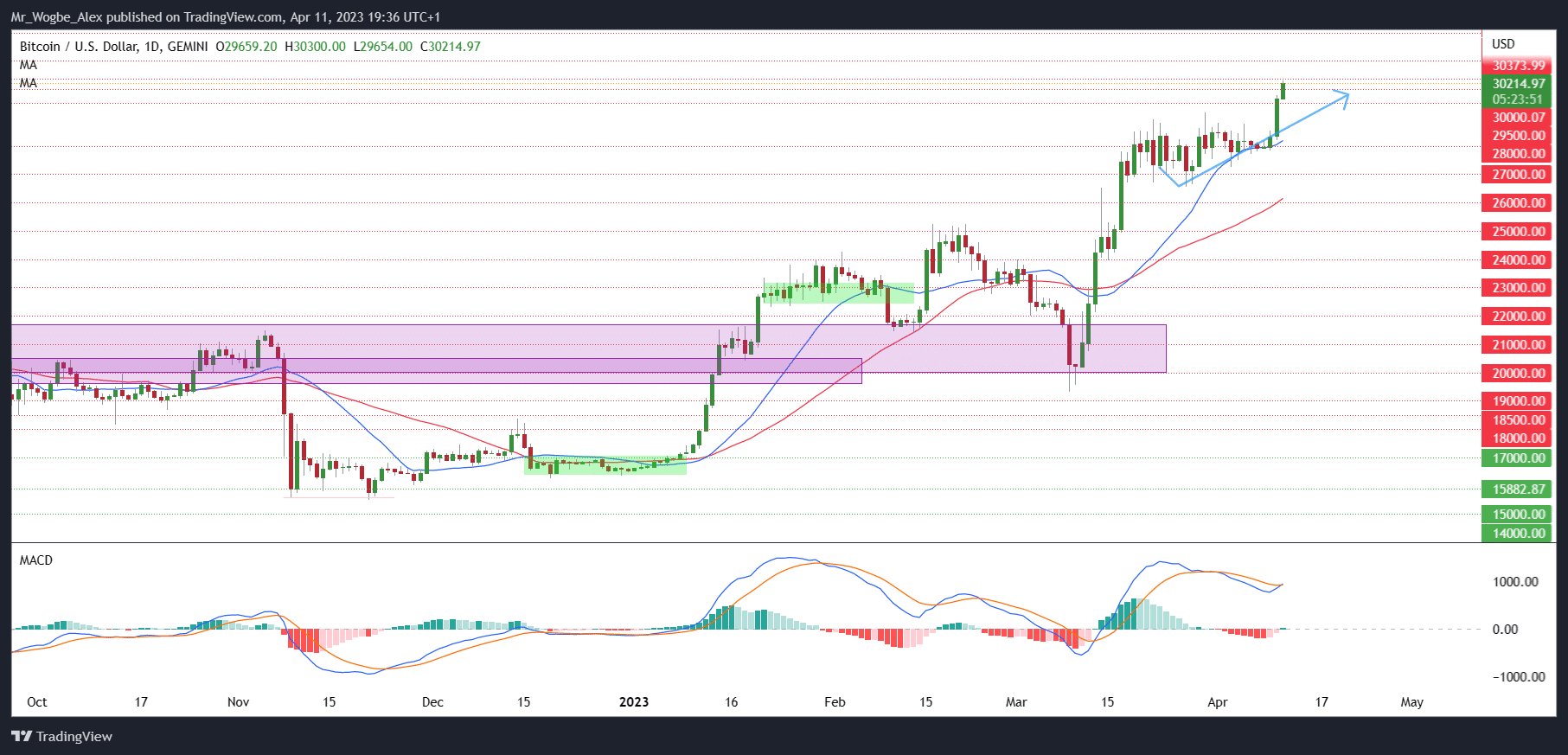Click the Mar label on the time axis
Image resolution: width=1568 pixels, height=755 pixels.
pos(1016,702)
